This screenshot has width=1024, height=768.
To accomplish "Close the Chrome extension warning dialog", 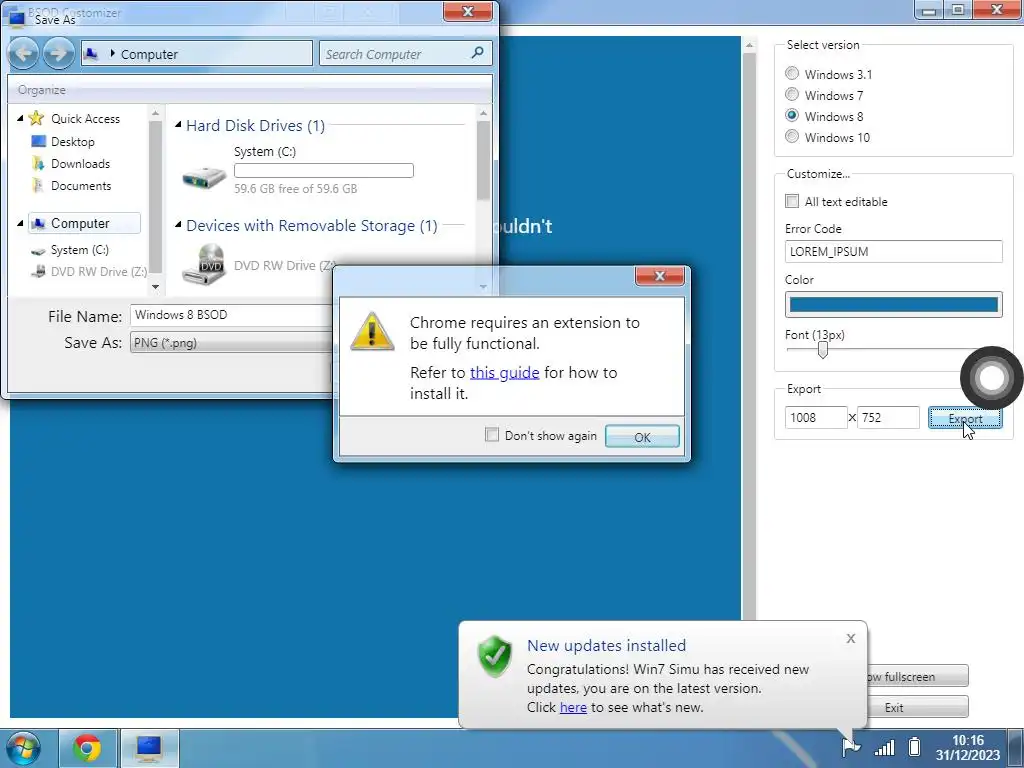I will click(660, 276).
